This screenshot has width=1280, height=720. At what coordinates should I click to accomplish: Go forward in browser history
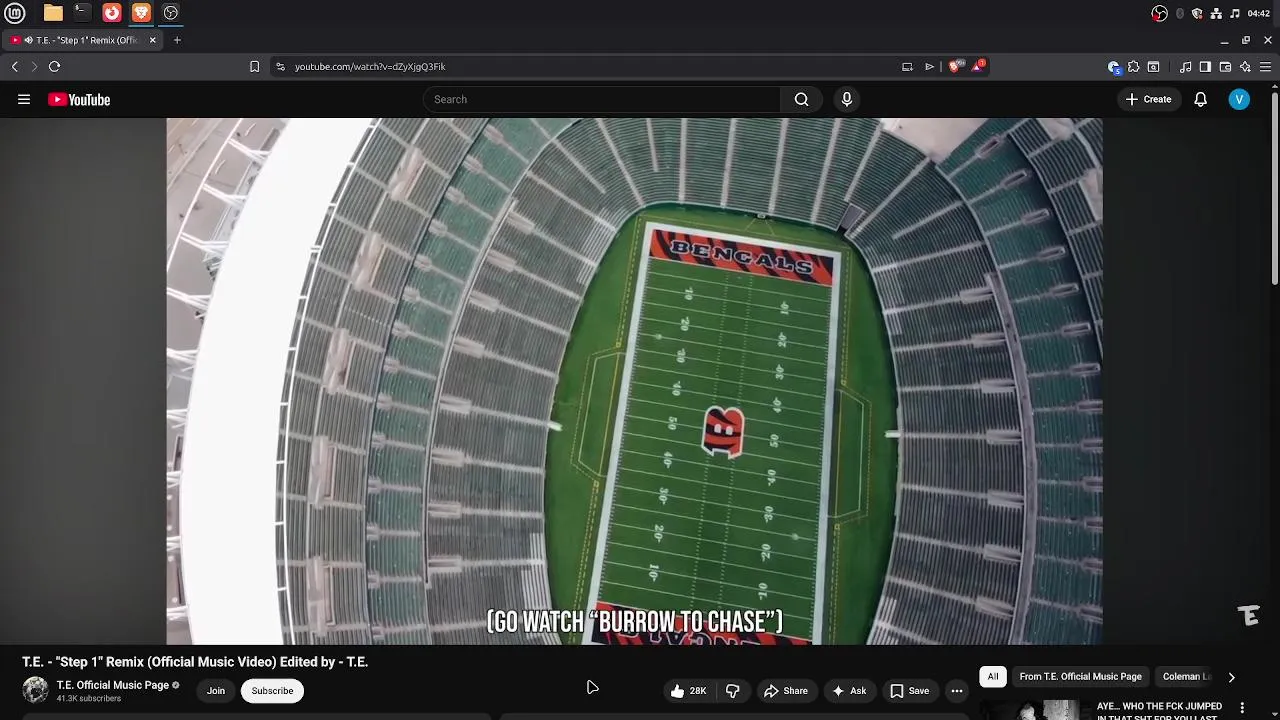34,67
